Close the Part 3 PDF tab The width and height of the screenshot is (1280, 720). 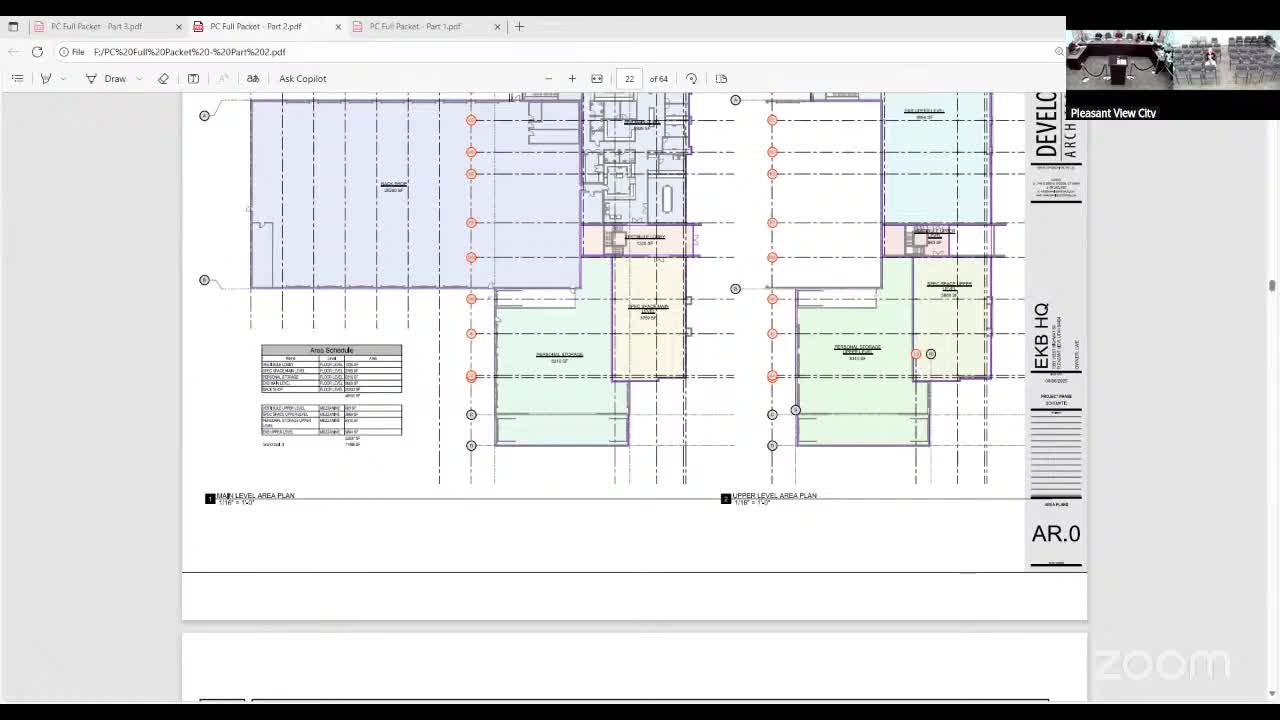(x=178, y=26)
